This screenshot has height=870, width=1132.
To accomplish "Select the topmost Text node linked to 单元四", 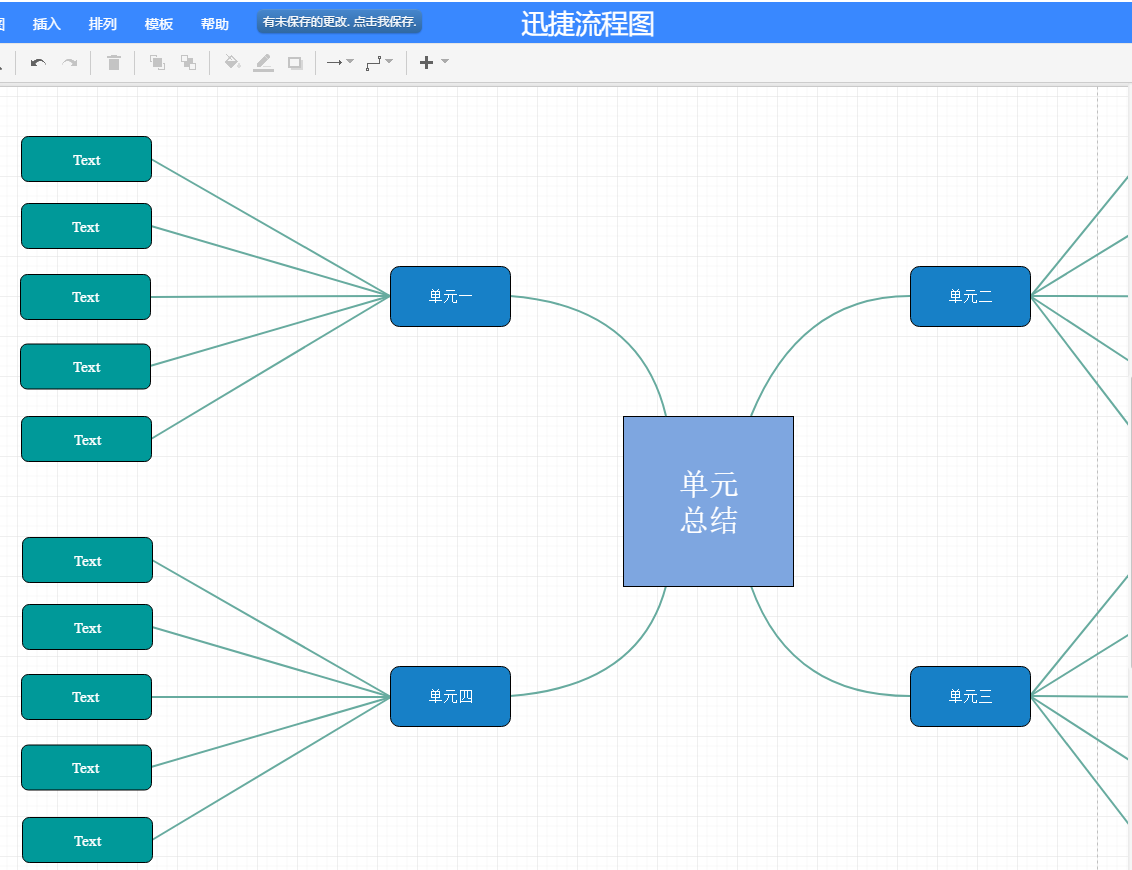I will coord(87,560).
